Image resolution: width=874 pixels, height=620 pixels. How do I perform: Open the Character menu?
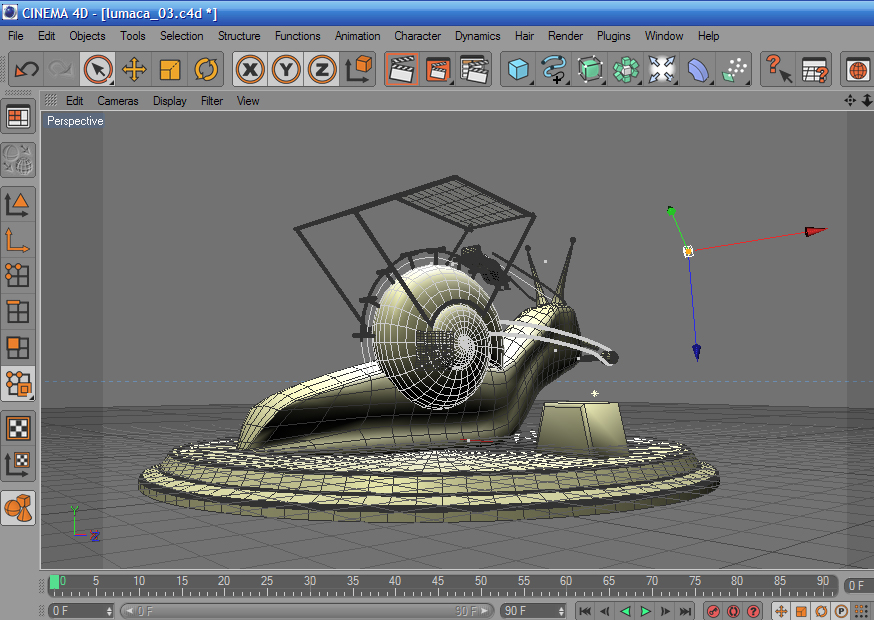point(417,36)
